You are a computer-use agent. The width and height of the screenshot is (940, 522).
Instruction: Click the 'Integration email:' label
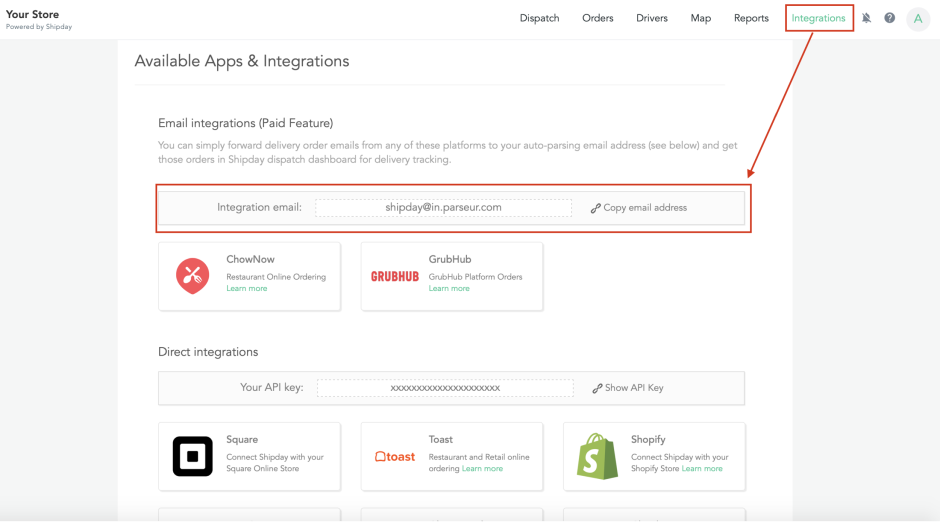(x=259, y=207)
